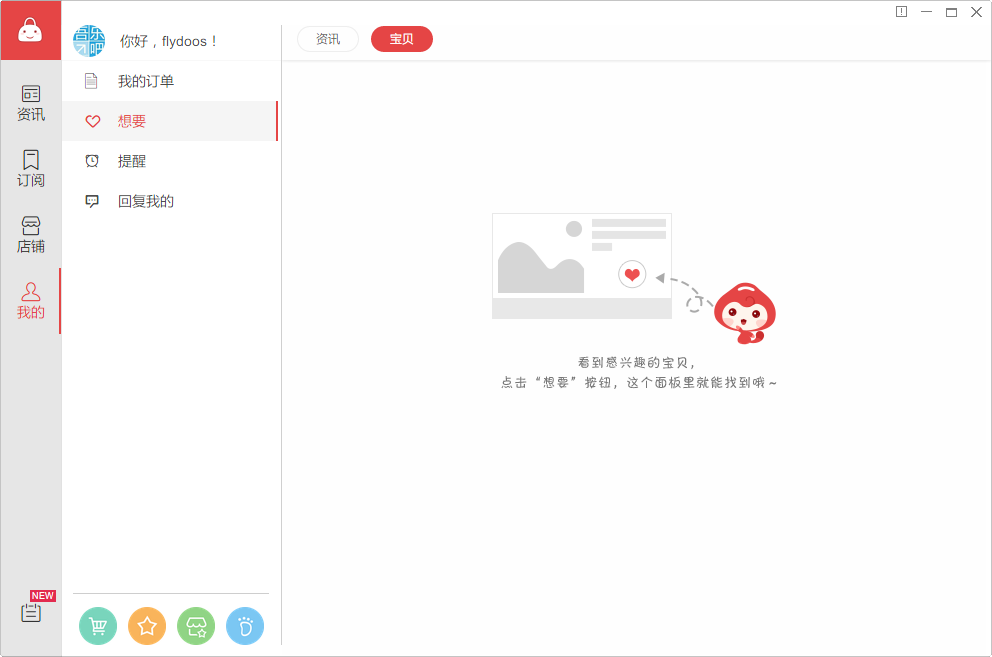Image resolution: width=992 pixels, height=657 pixels.
Task: Maximize the application window
Action: [952, 11]
